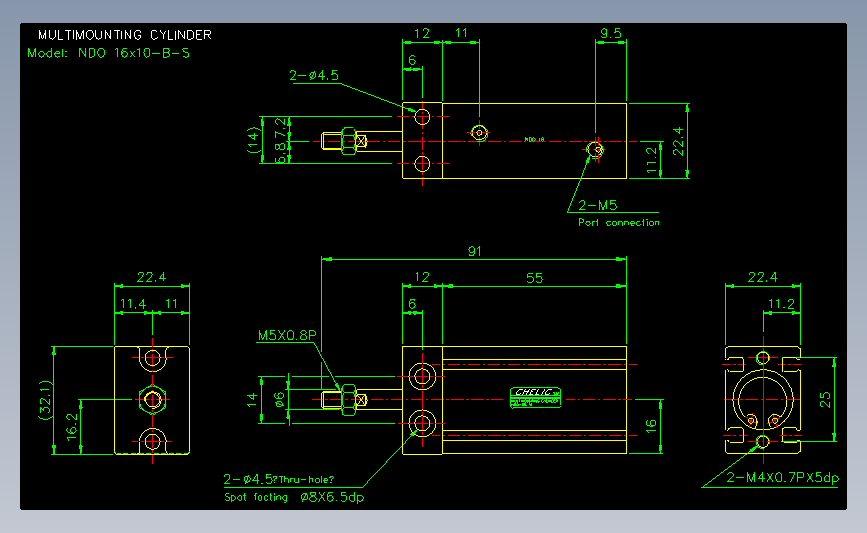867x533 pixels.
Task: Click the 11.4 dimension text
Action: (133, 304)
